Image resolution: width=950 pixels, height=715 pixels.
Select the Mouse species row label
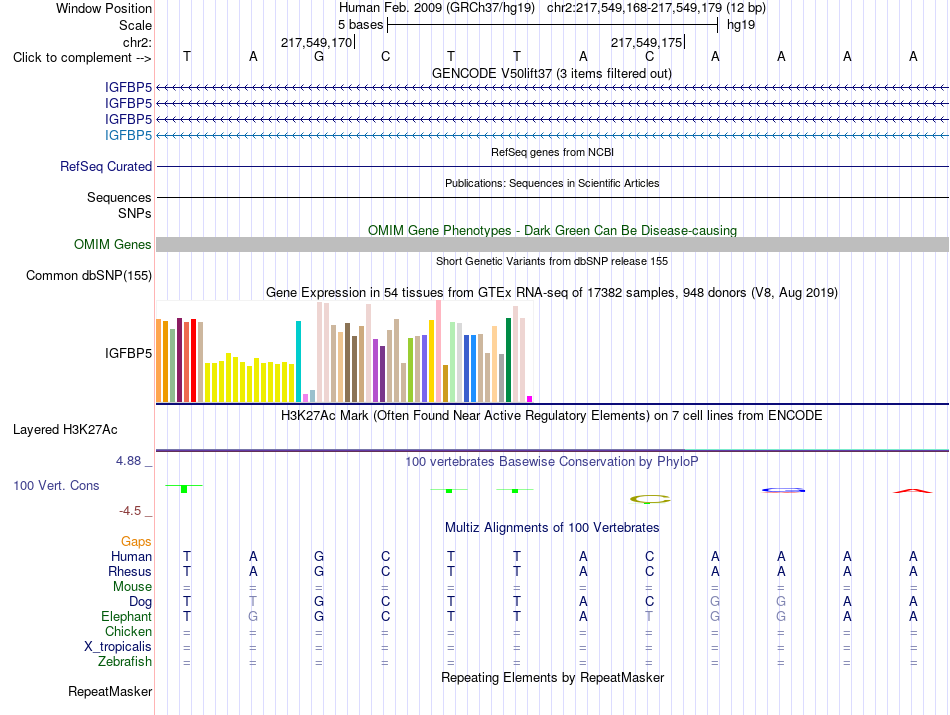(132, 587)
